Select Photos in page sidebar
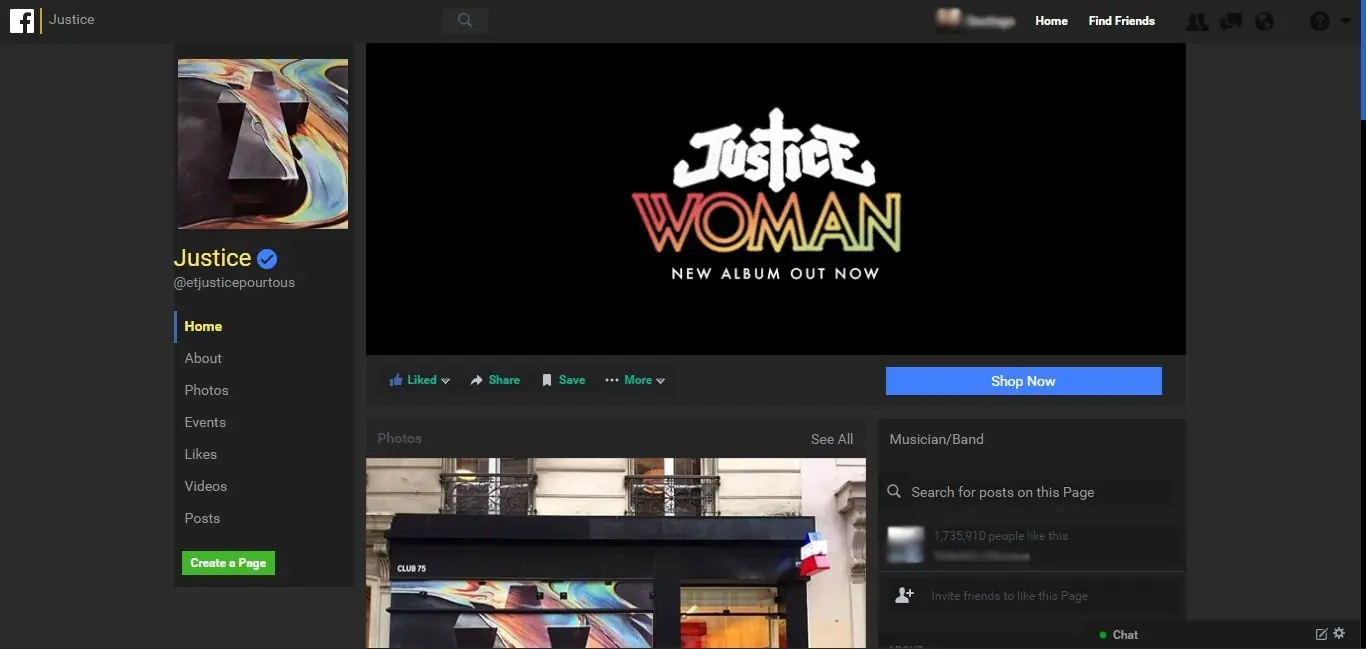1366x649 pixels. click(x=206, y=391)
